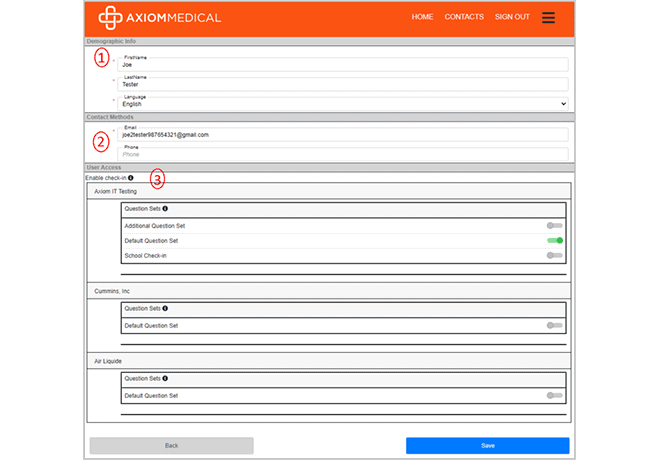Click the Demographic Info section header
The height and width of the screenshot is (460, 660).
pos(329,41)
